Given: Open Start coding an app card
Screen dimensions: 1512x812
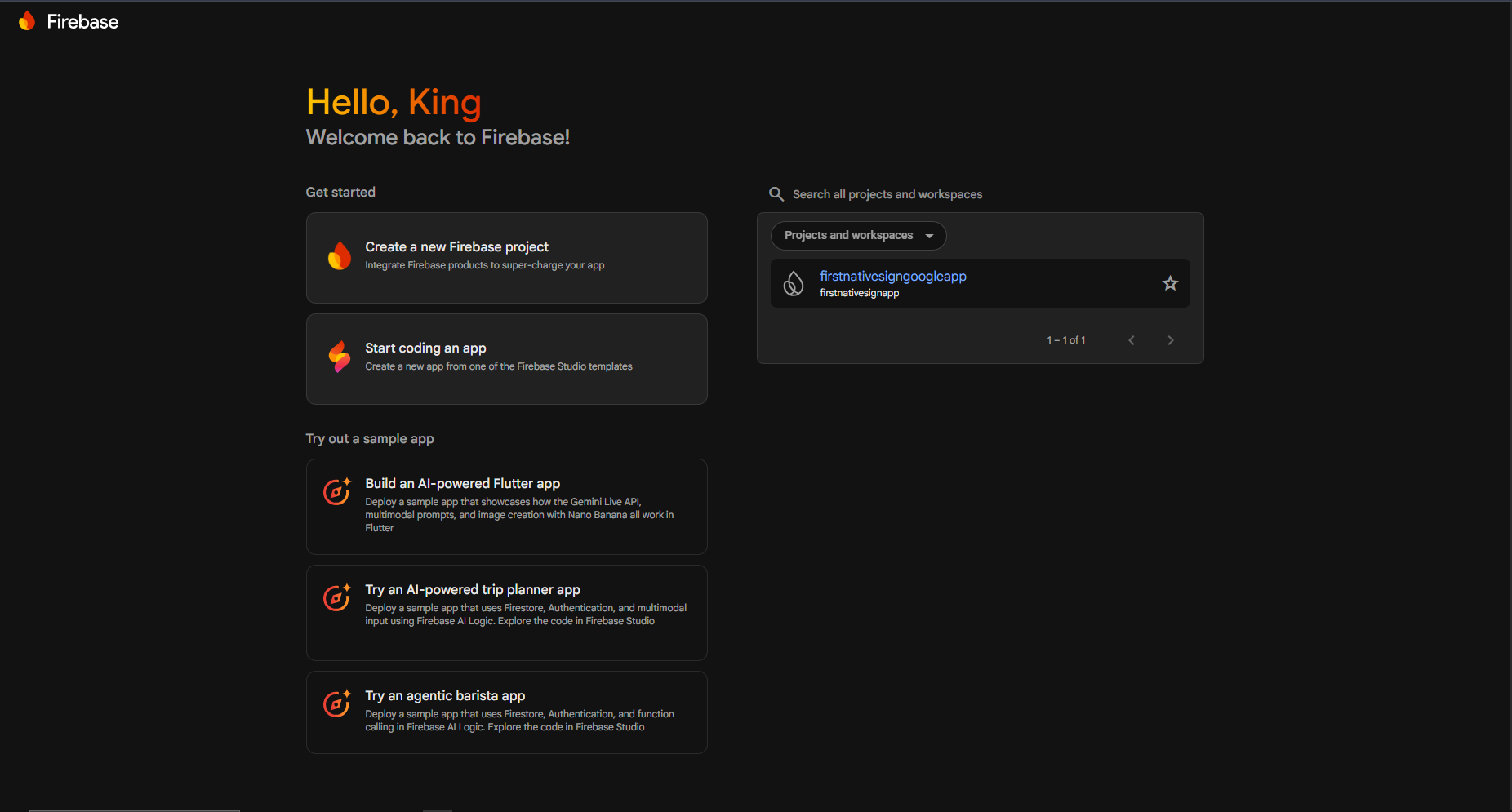Looking at the screenshot, I should click(x=506, y=359).
